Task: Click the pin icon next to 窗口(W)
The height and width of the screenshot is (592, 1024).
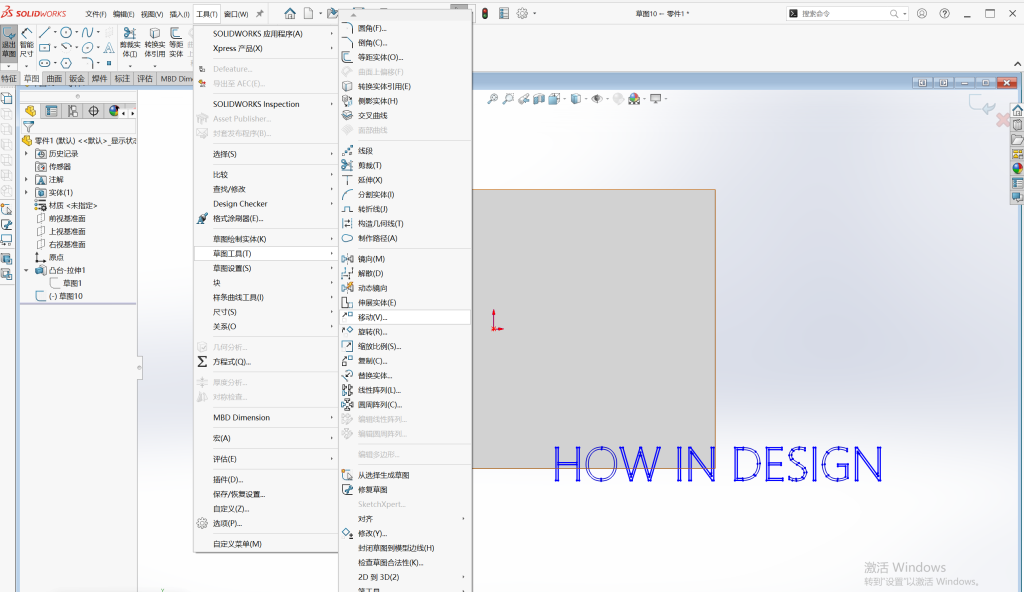Action: tap(259, 14)
